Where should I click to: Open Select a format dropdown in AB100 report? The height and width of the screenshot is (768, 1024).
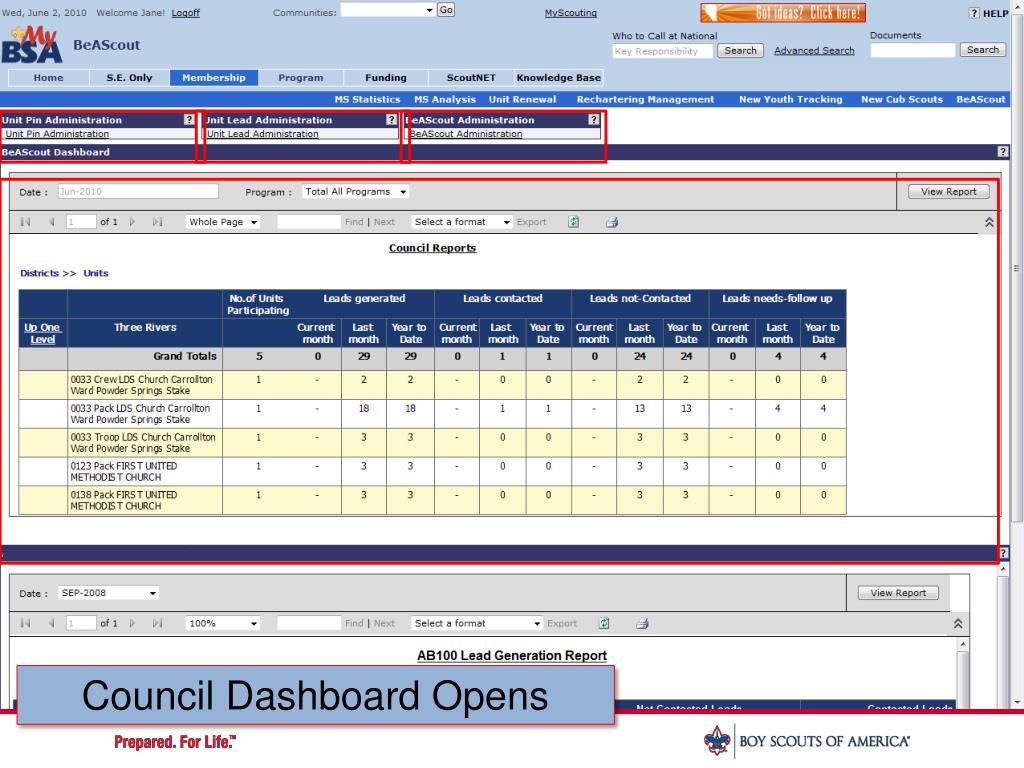pyautogui.click(x=477, y=624)
